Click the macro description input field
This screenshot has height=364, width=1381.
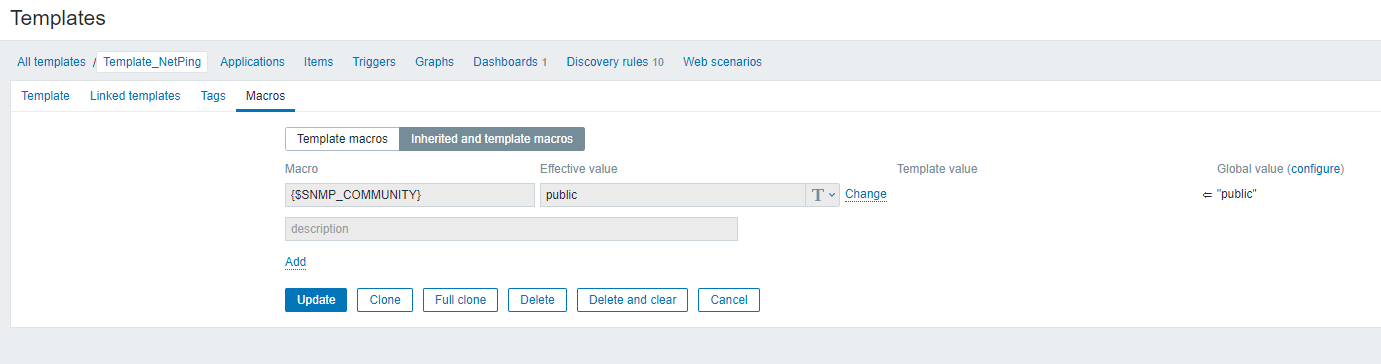[x=511, y=229]
